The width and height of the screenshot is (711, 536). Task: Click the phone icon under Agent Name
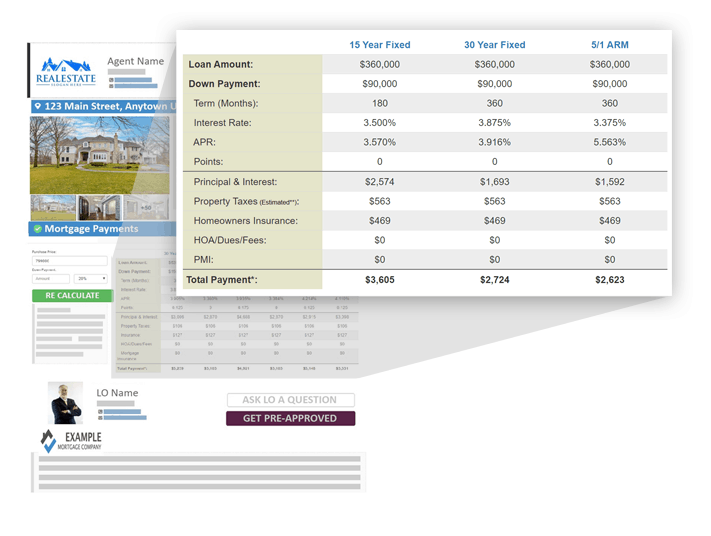[111, 80]
